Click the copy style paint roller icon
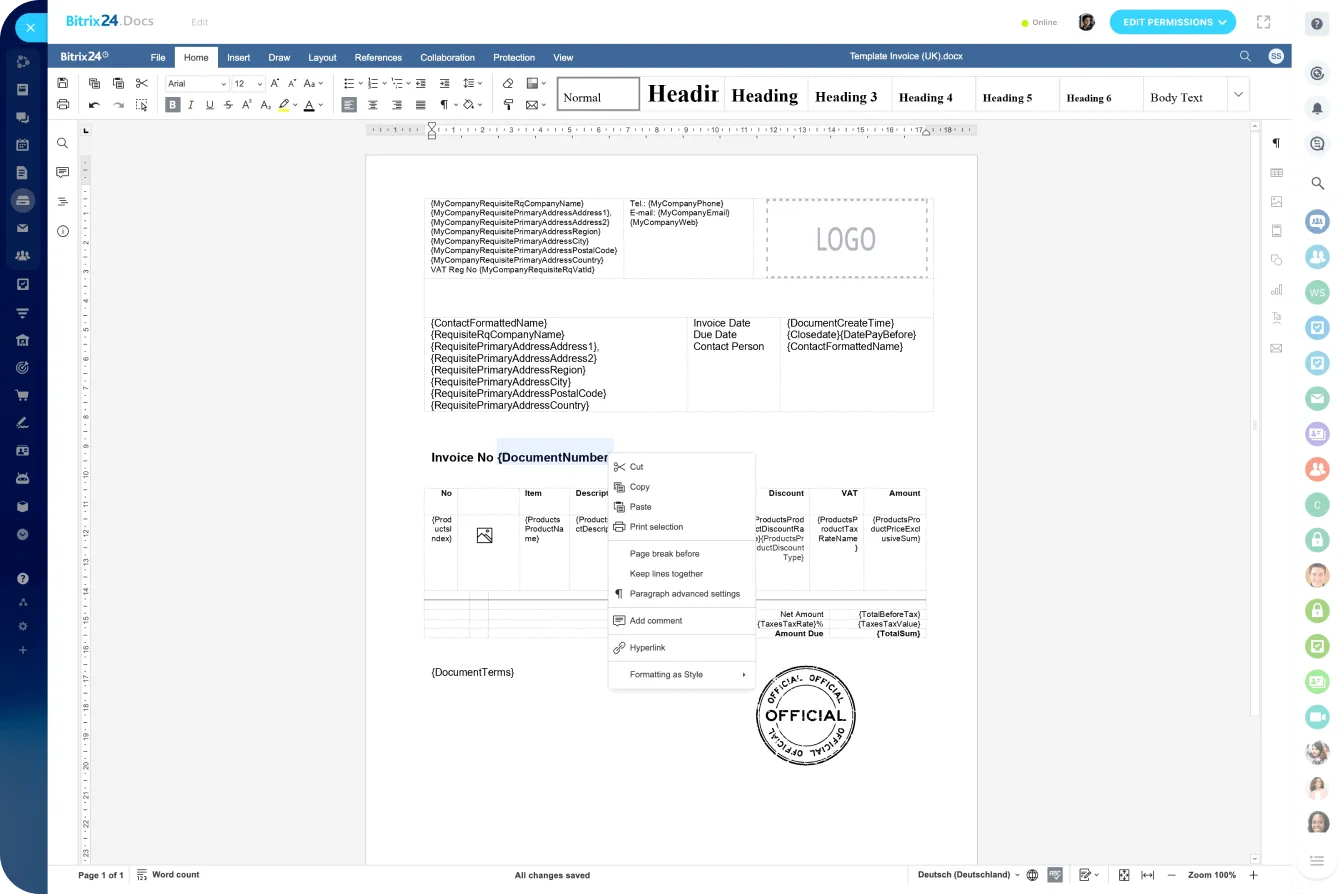This screenshot has height=894, width=1340. click(x=508, y=105)
